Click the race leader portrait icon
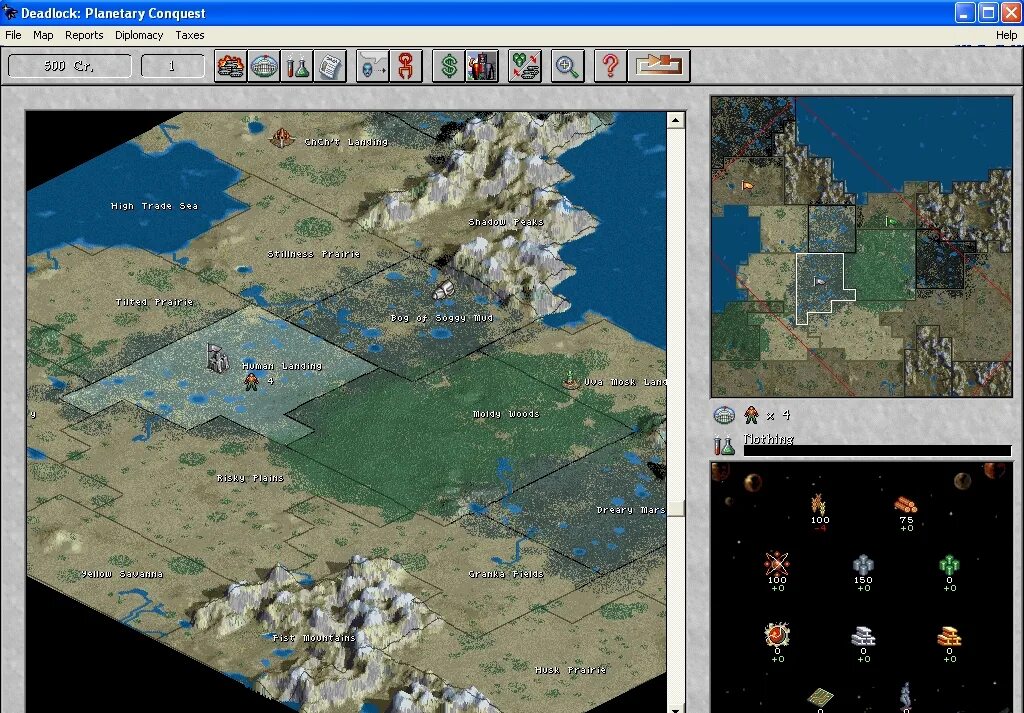Image resolution: width=1024 pixels, height=713 pixels. point(482,66)
